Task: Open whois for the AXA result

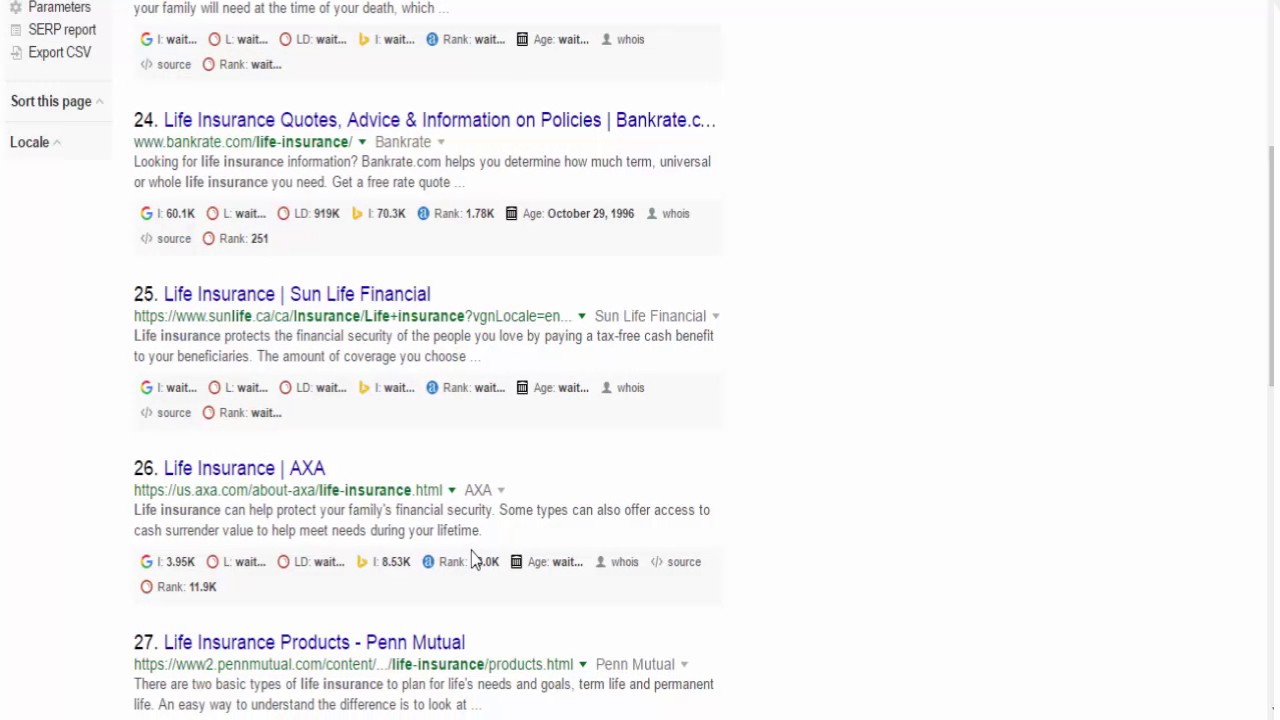Action: coord(617,561)
